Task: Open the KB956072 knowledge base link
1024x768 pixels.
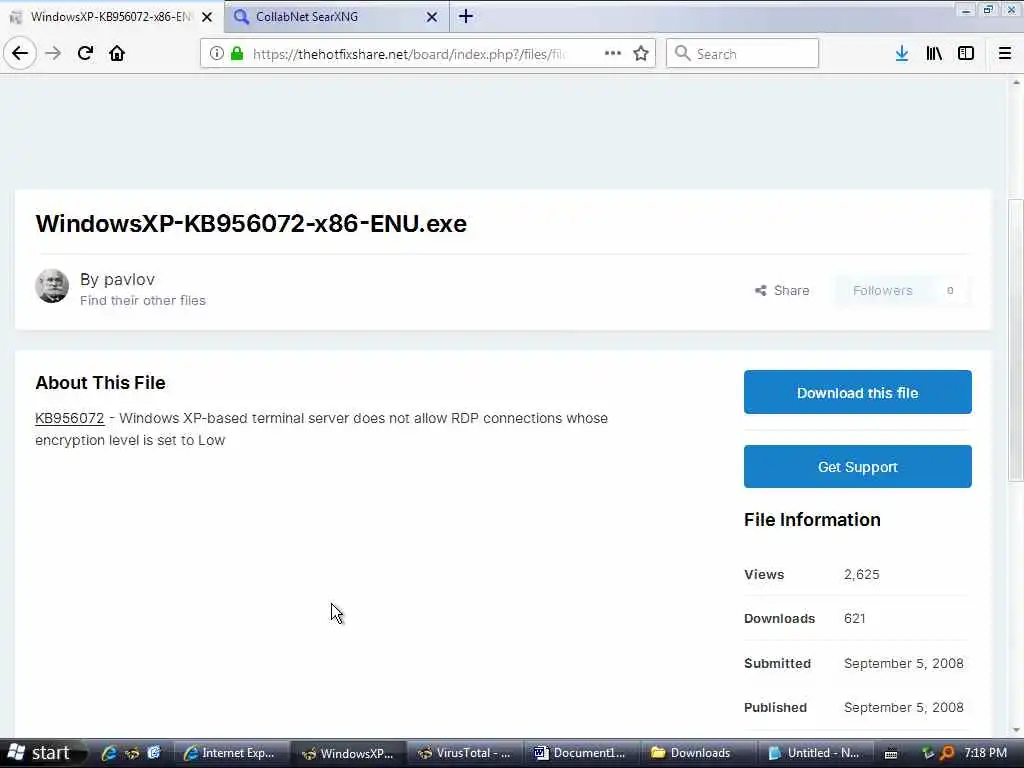Action: (x=69, y=418)
